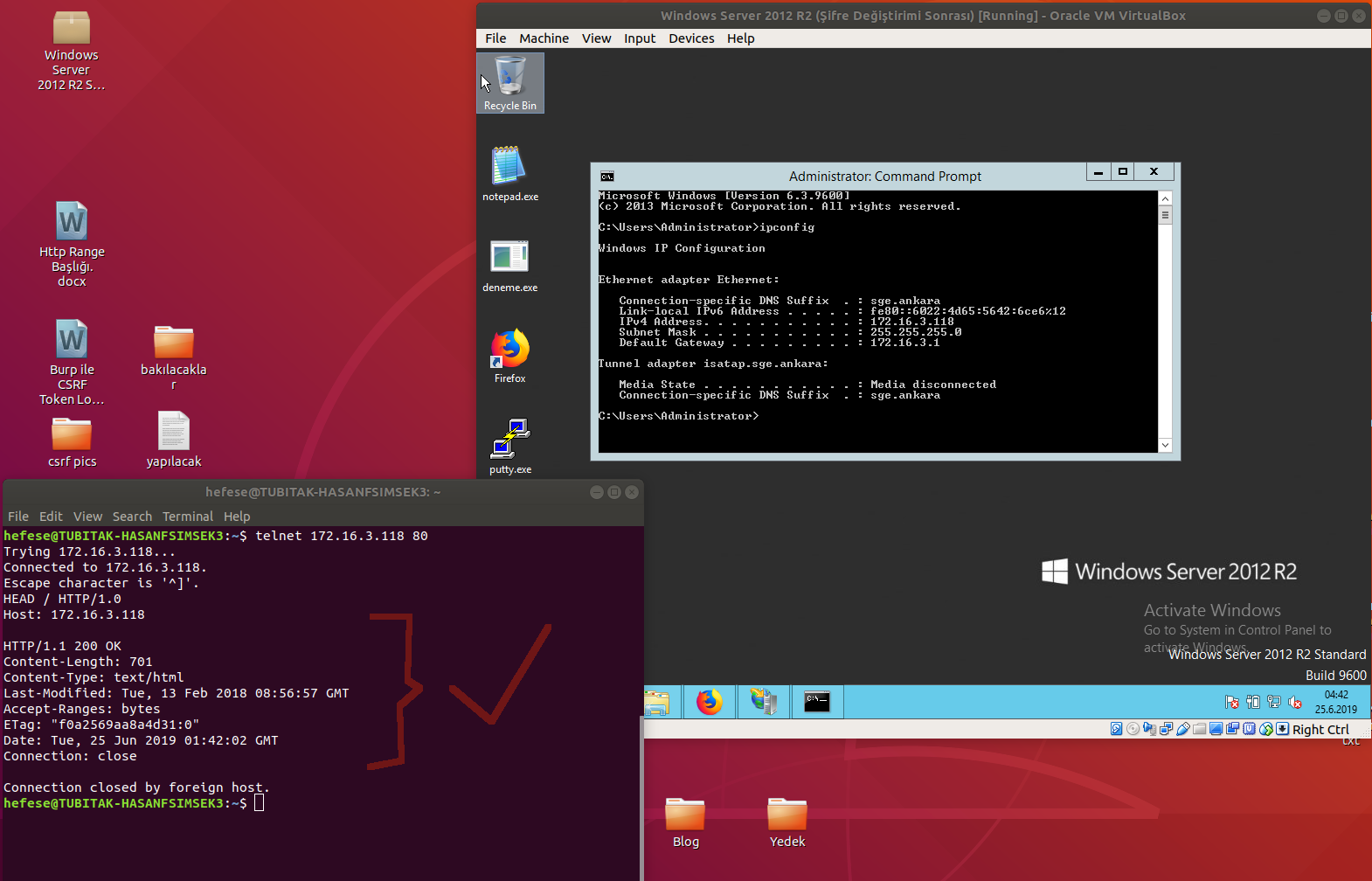Click the network tray icon in Windows Server
This screenshot has width=1372, height=881.
pos(1274,702)
